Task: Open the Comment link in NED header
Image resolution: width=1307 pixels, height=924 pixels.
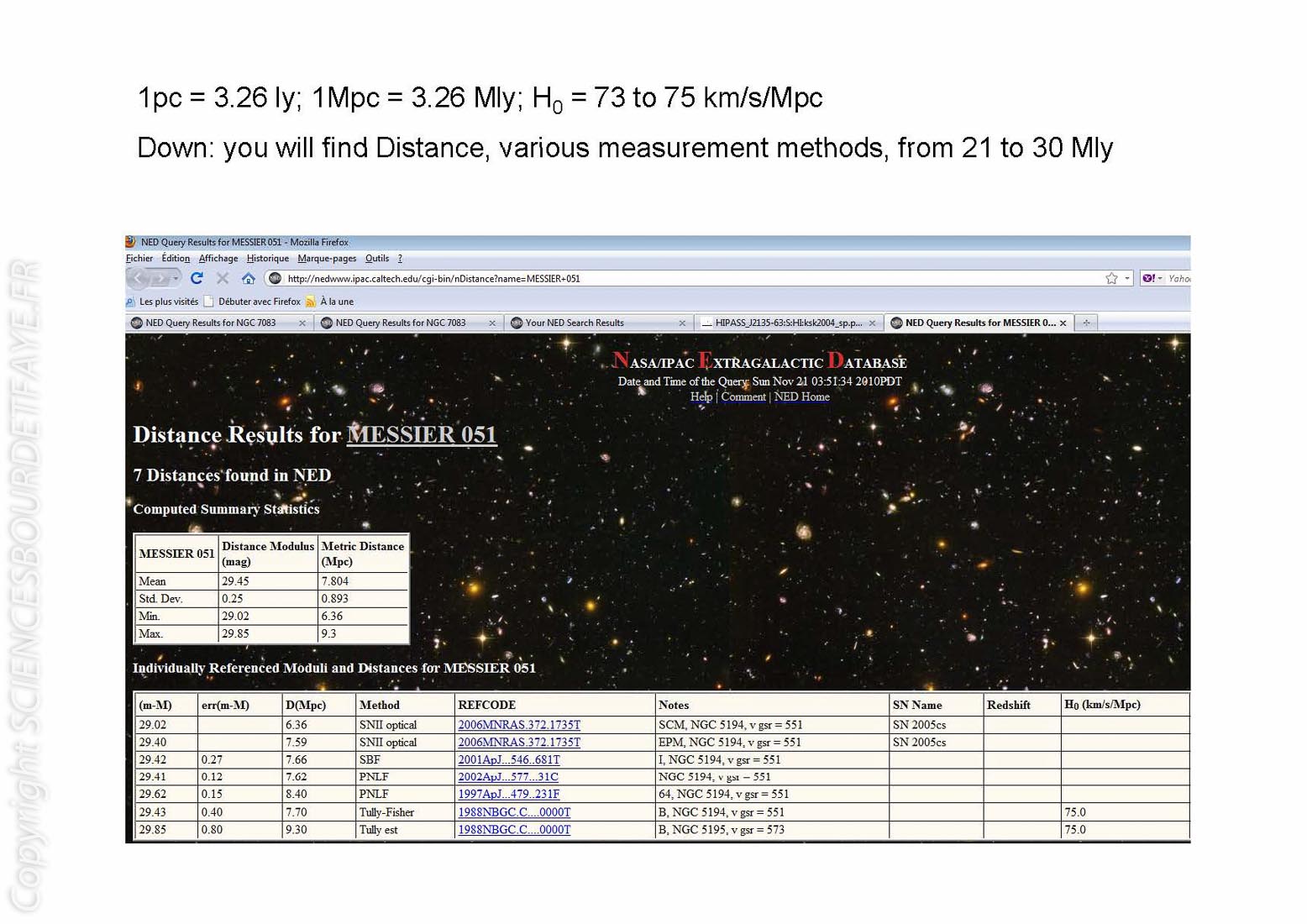Action: [x=743, y=396]
